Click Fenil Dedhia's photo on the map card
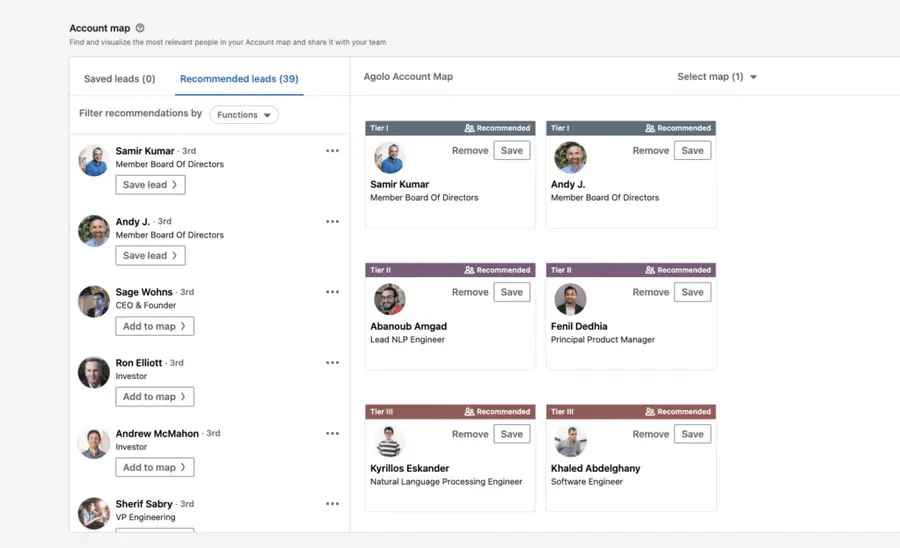The image size is (900, 548). (x=570, y=299)
